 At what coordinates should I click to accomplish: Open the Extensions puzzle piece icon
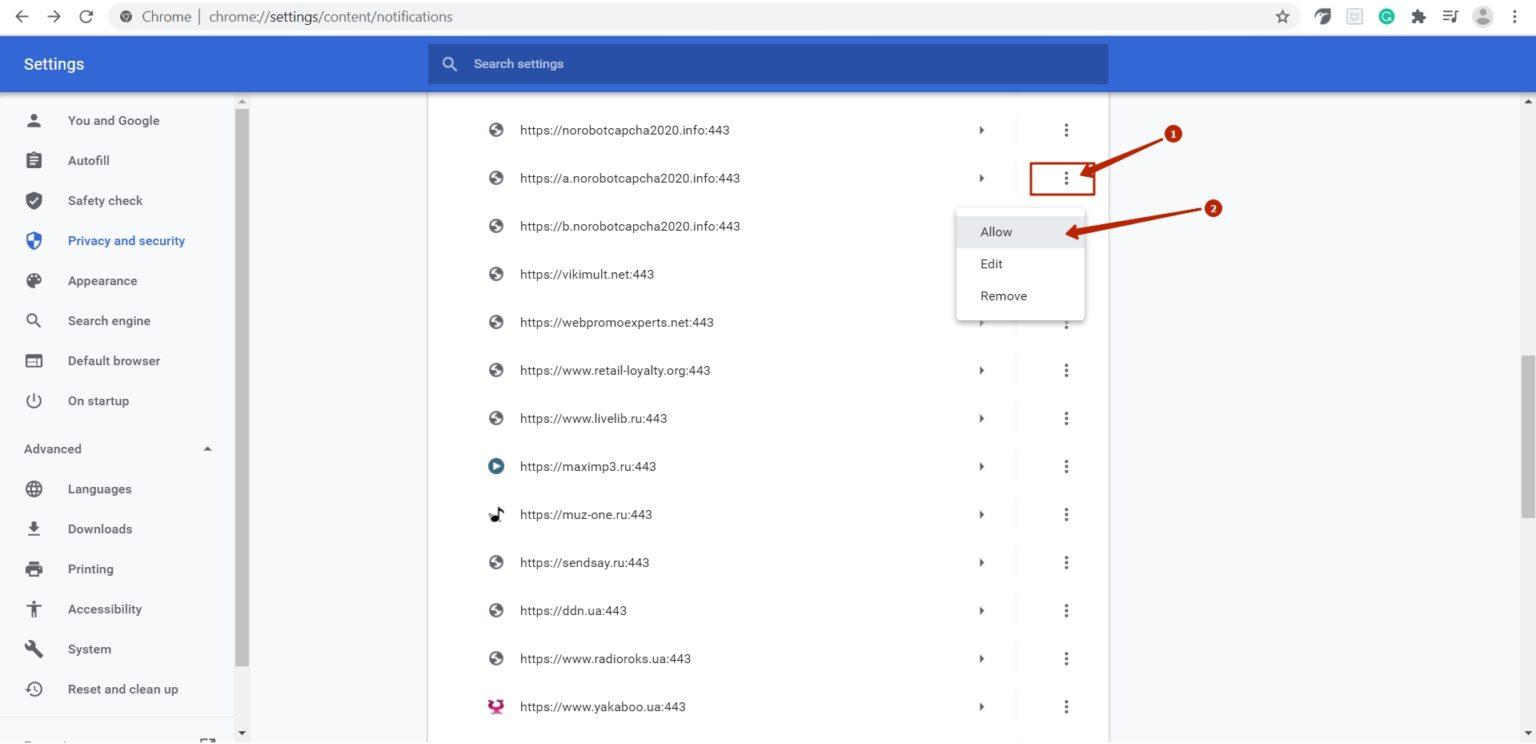(1418, 17)
